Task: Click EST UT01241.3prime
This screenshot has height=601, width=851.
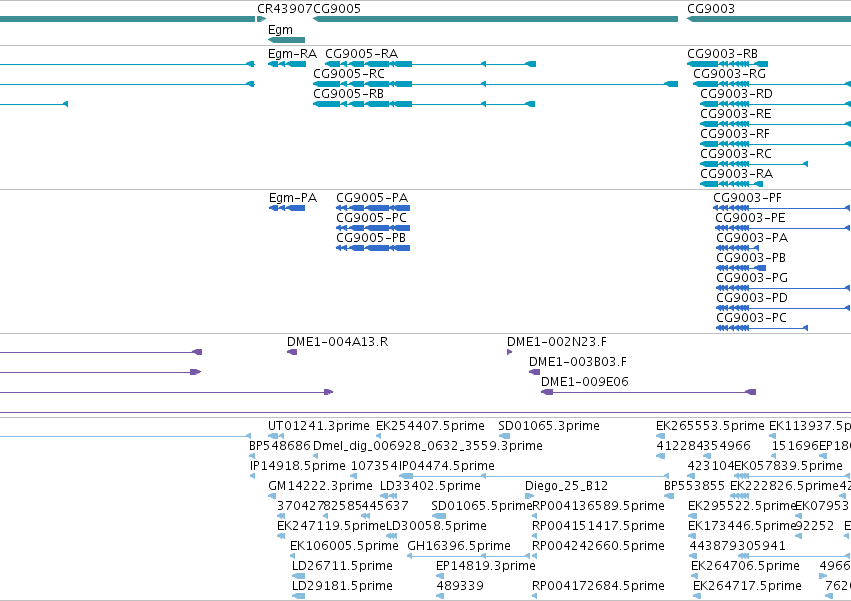Action: click(x=276, y=436)
